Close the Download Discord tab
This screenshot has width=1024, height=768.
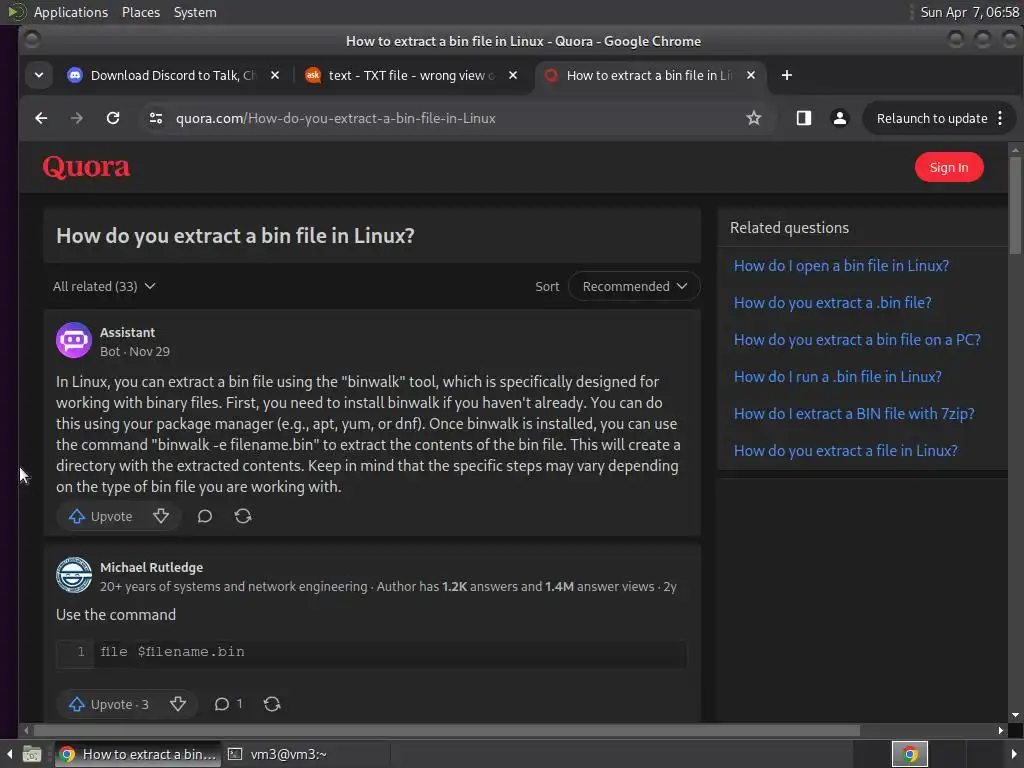tap(275, 75)
